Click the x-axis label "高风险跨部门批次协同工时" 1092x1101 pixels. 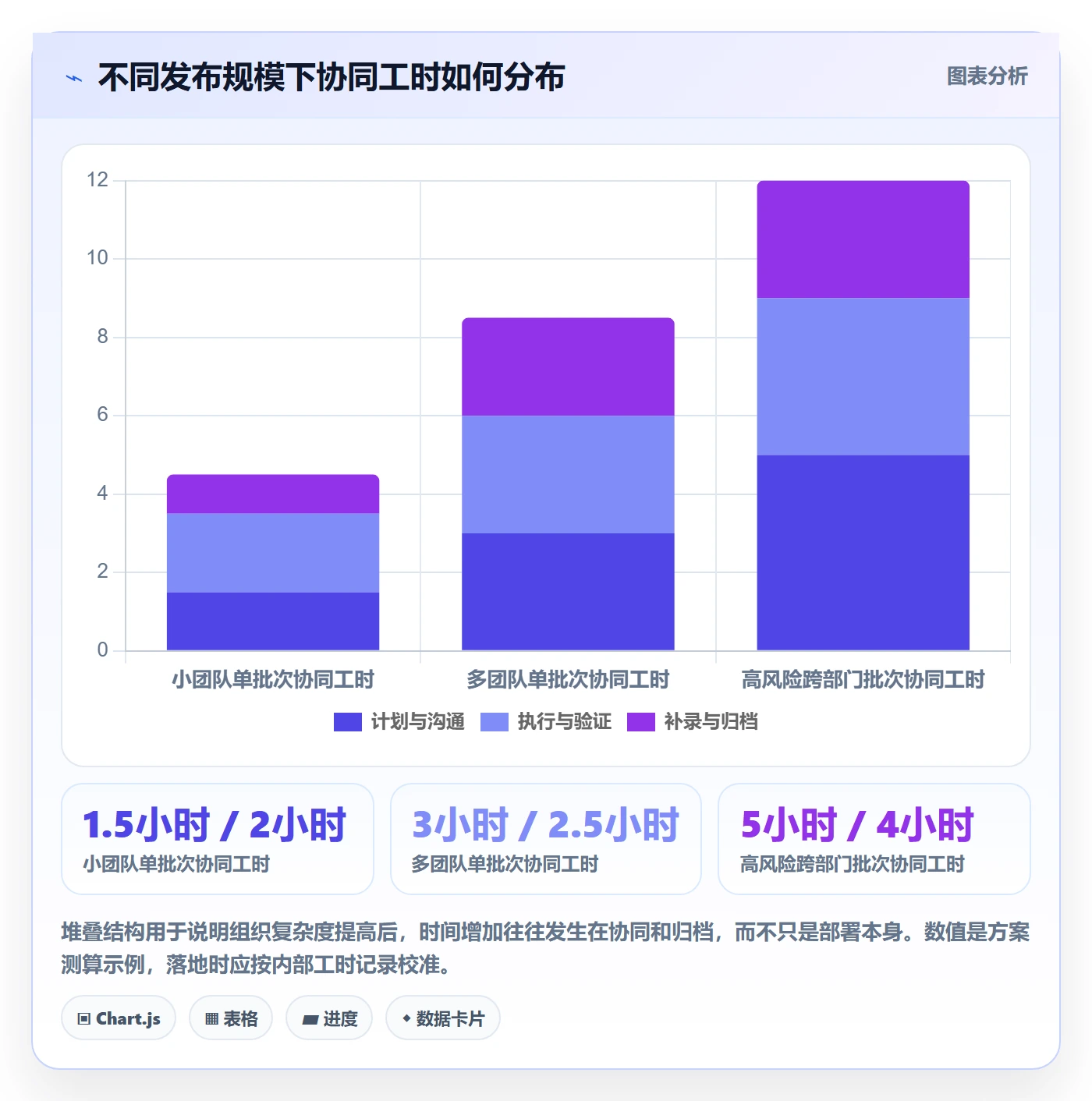[863, 680]
